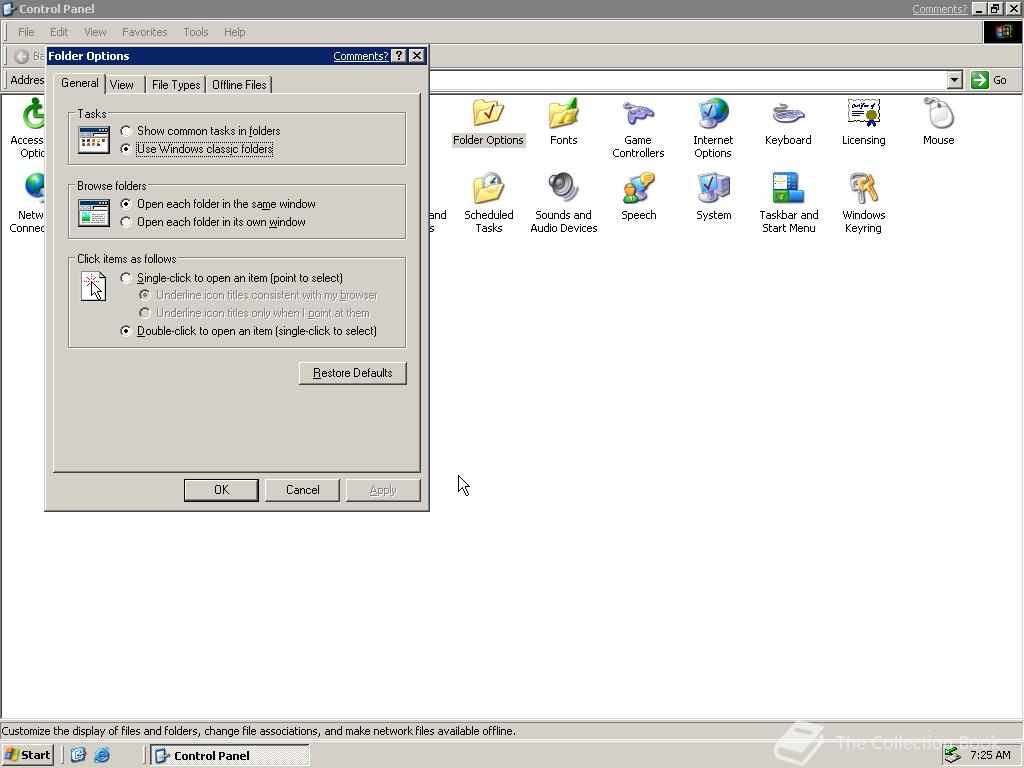Select the General tab
The image size is (1024, 768).
[80, 83]
